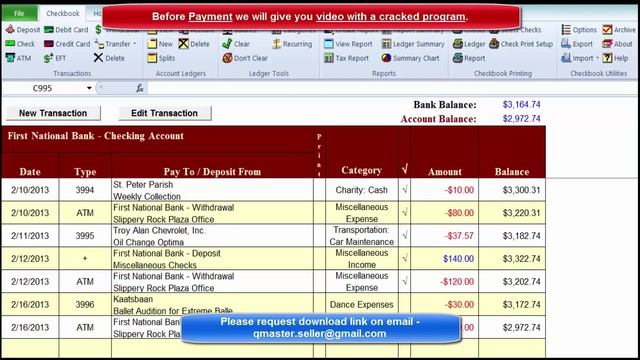Open Checkbook Options
The height and width of the screenshot is (360, 640).
pos(579,29)
